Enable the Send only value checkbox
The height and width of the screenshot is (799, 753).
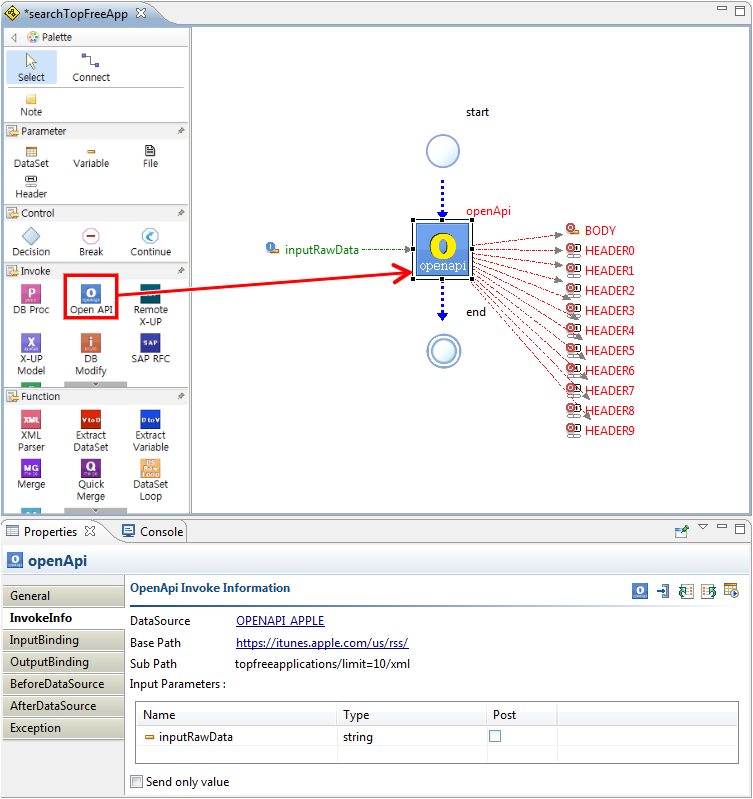point(137,782)
